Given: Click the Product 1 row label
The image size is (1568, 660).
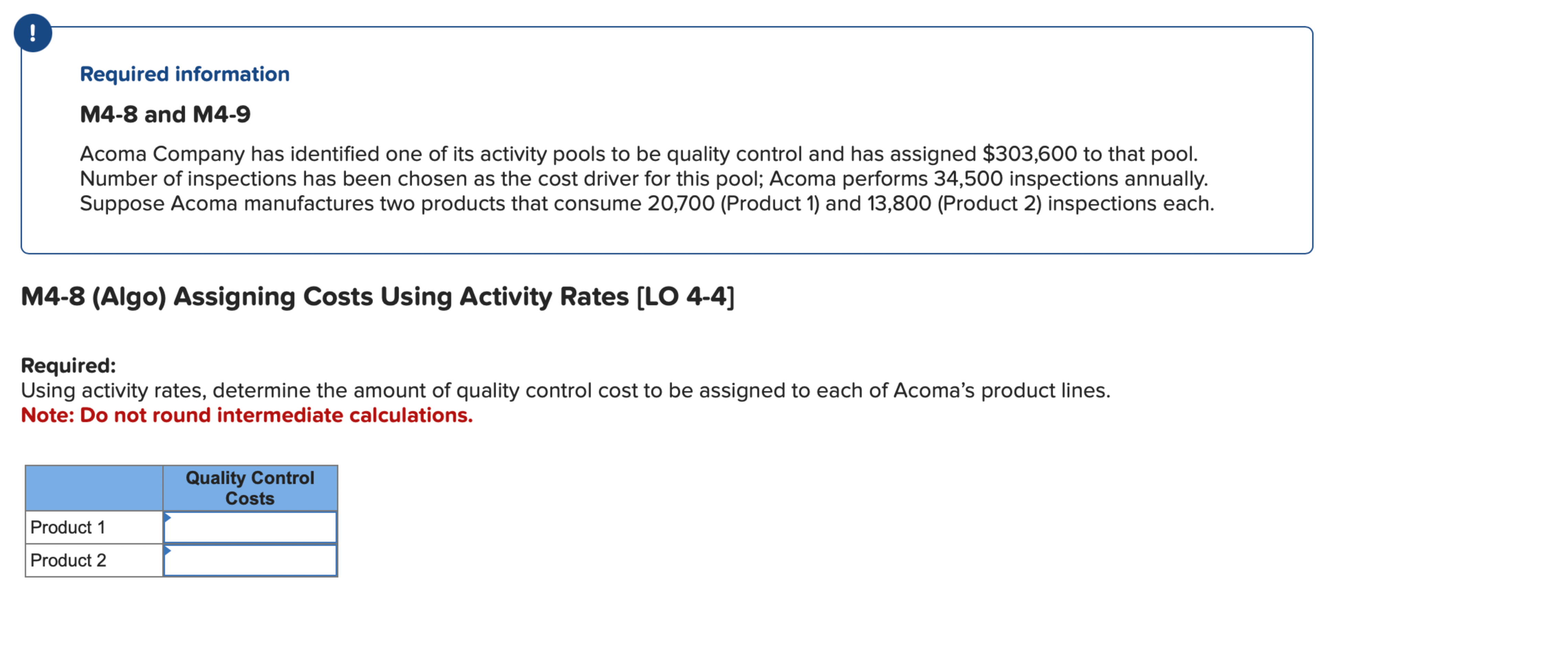Looking at the screenshot, I should (x=68, y=527).
